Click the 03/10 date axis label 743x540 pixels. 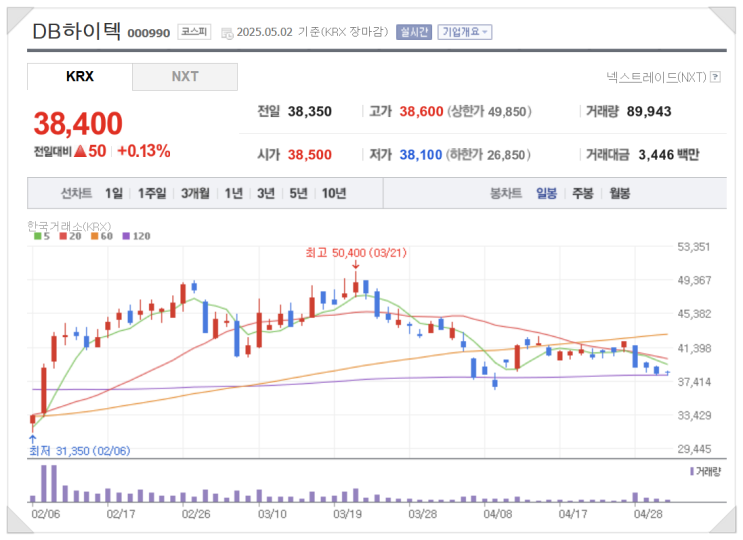point(272,514)
